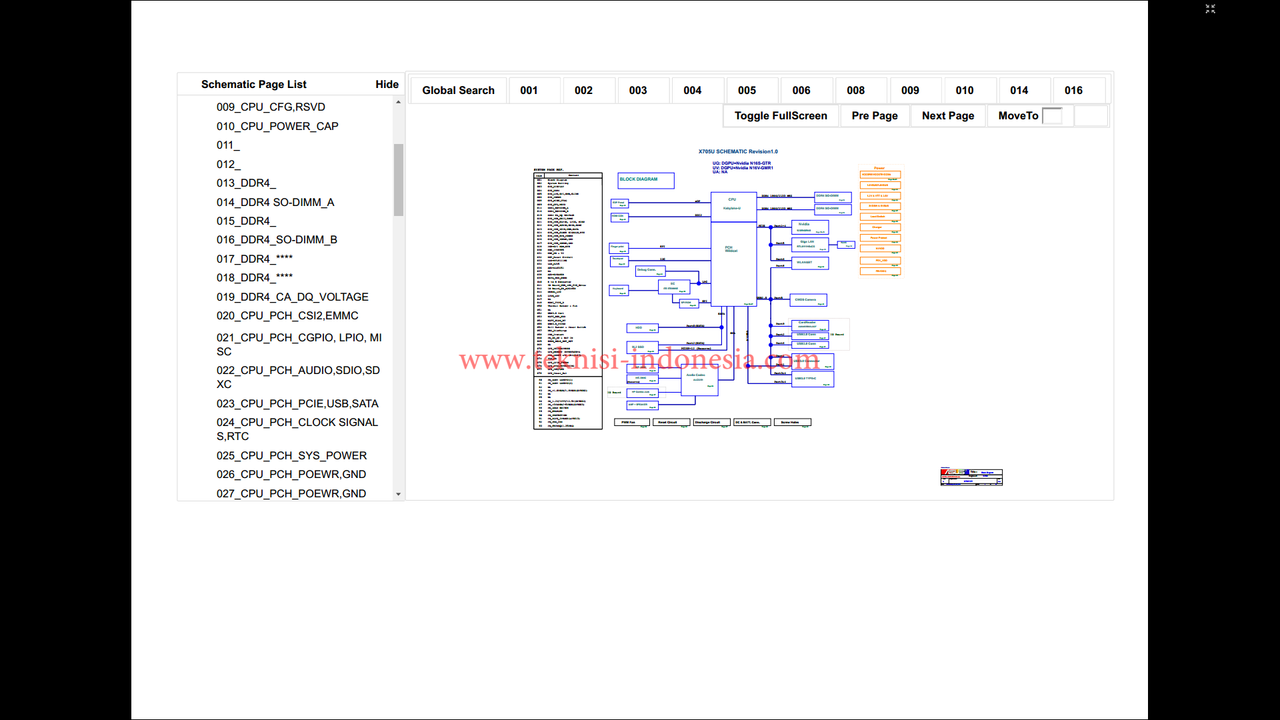Image resolution: width=1280 pixels, height=720 pixels.
Task: Open page 010_CPU_POWER_CAP
Action: (x=277, y=126)
